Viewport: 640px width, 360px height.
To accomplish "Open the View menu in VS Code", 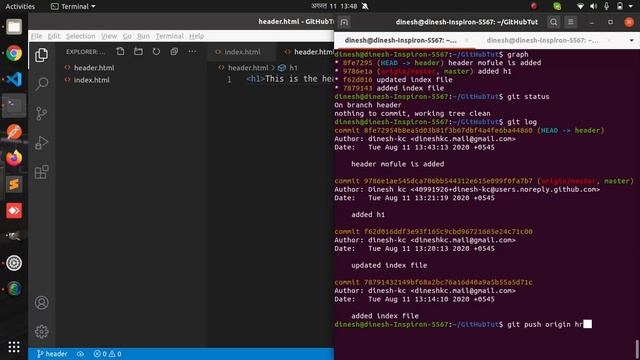I will point(109,36).
